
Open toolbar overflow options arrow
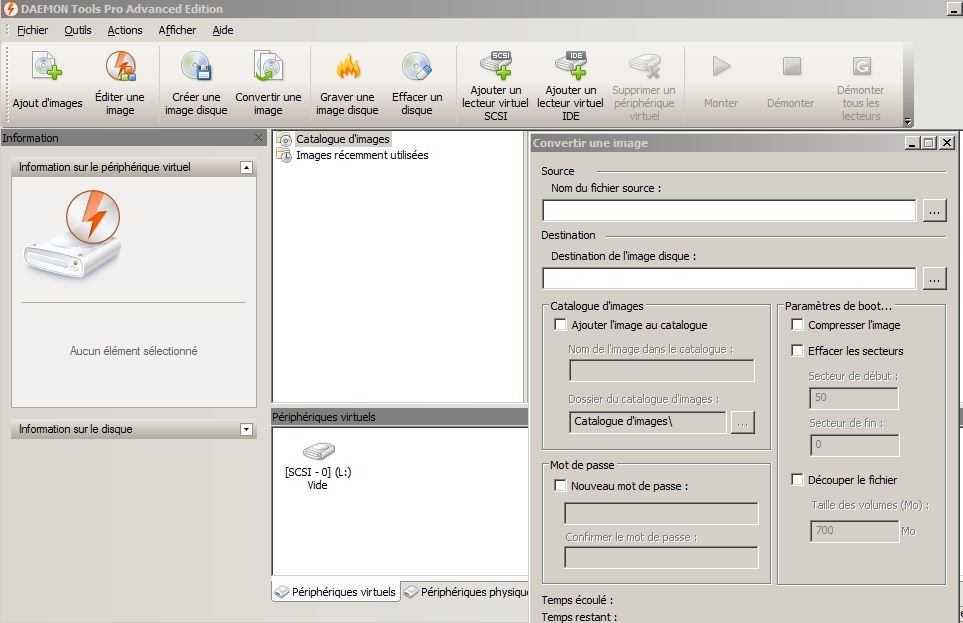pyautogui.click(x=908, y=121)
